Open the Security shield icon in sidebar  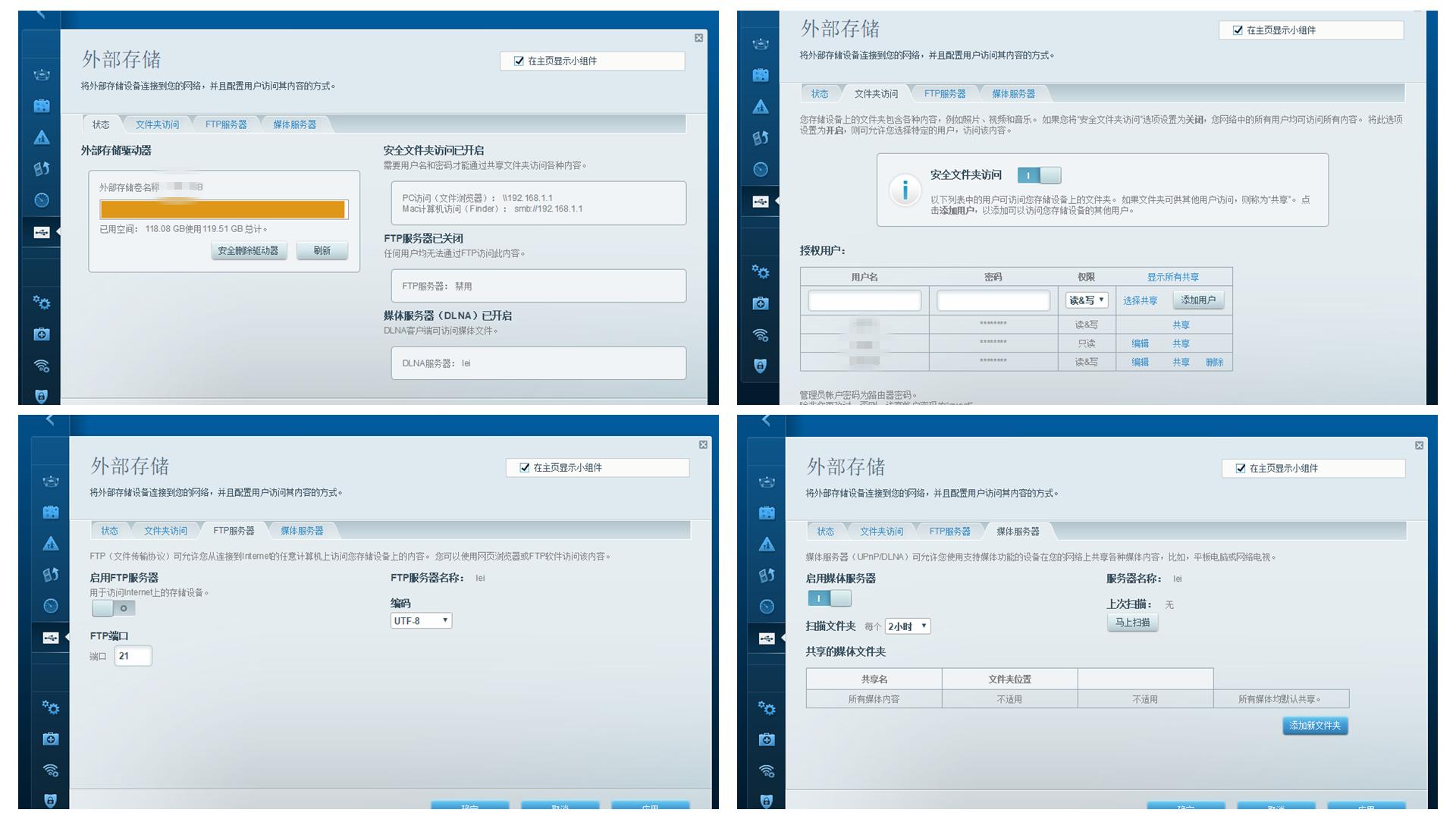click(42, 396)
